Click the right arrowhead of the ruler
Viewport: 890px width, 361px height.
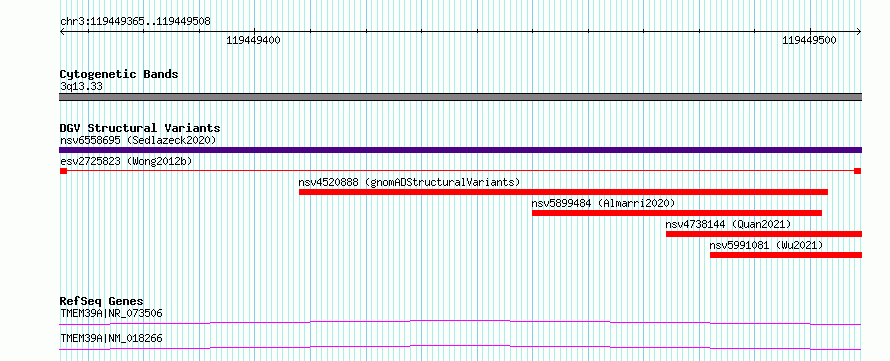click(859, 32)
